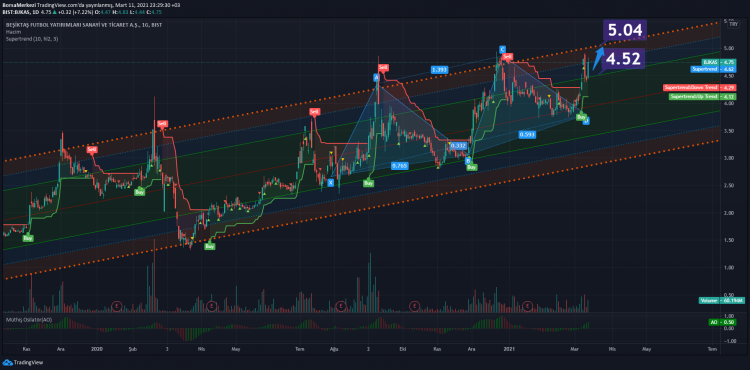Select harmonic pattern point D marker
Image resolution: width=750 pixels, height=370 pixels.
(586, 121)
